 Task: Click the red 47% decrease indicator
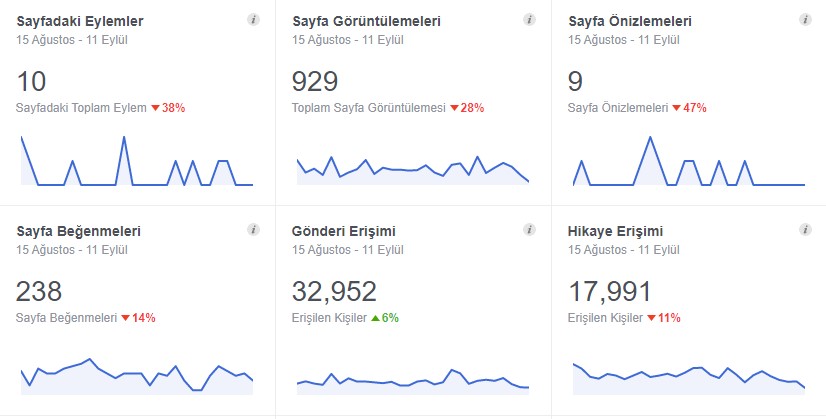pyautogui.click(x=690, y=108)
